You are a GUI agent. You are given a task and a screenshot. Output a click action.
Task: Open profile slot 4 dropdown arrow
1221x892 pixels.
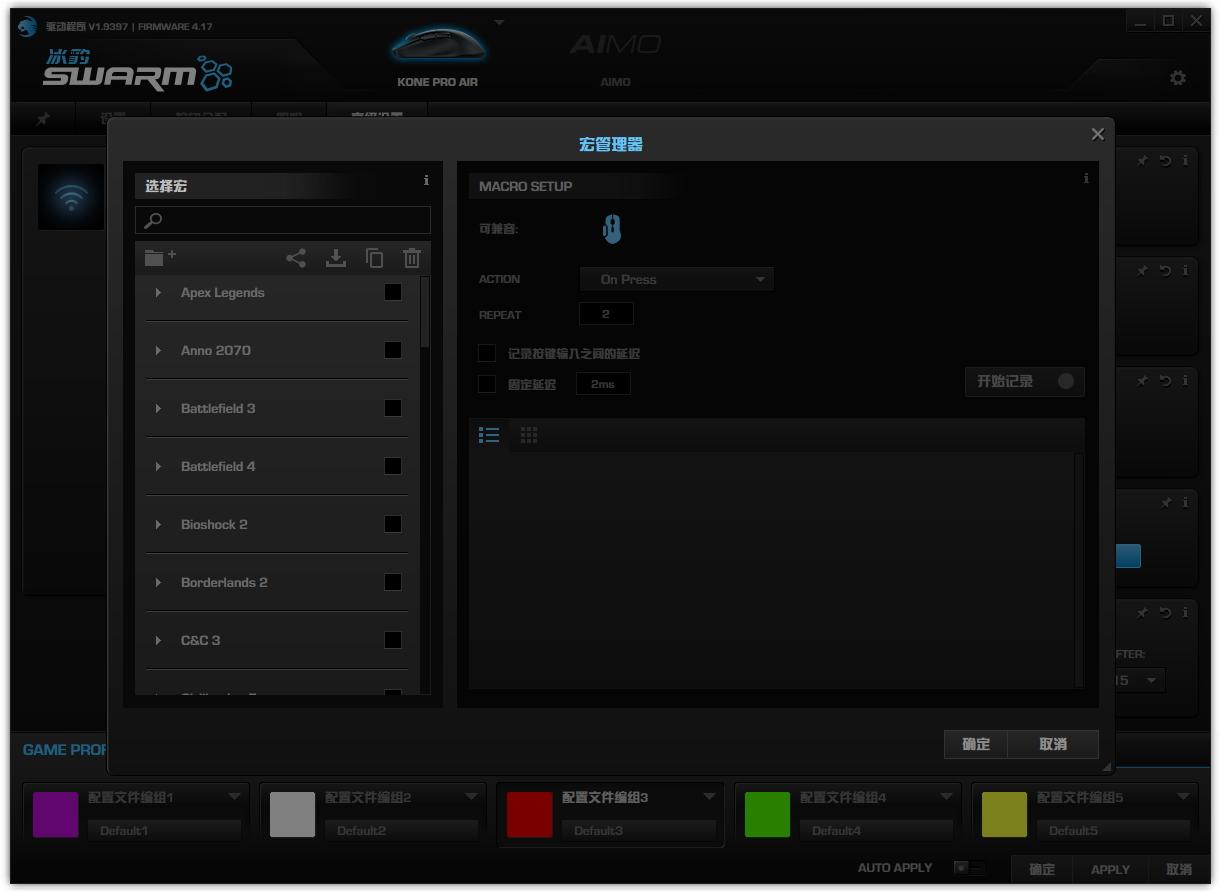pos(946,797)
